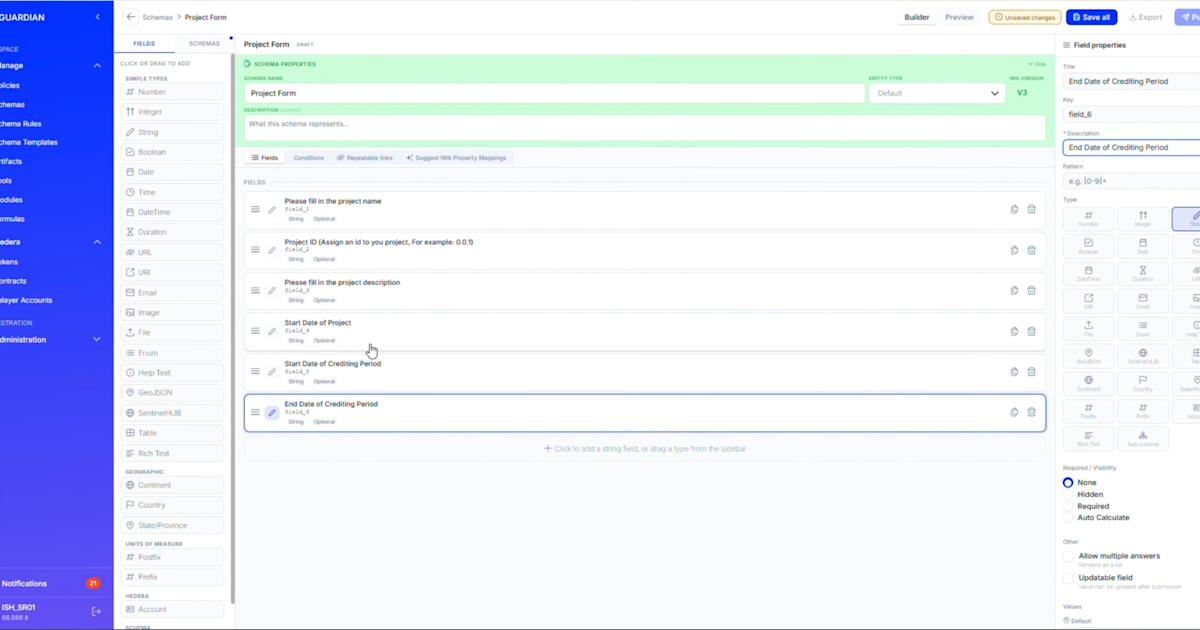
Task: Choose Boolean in the Field properties Type grid
Action: (x=1089, y=246)
